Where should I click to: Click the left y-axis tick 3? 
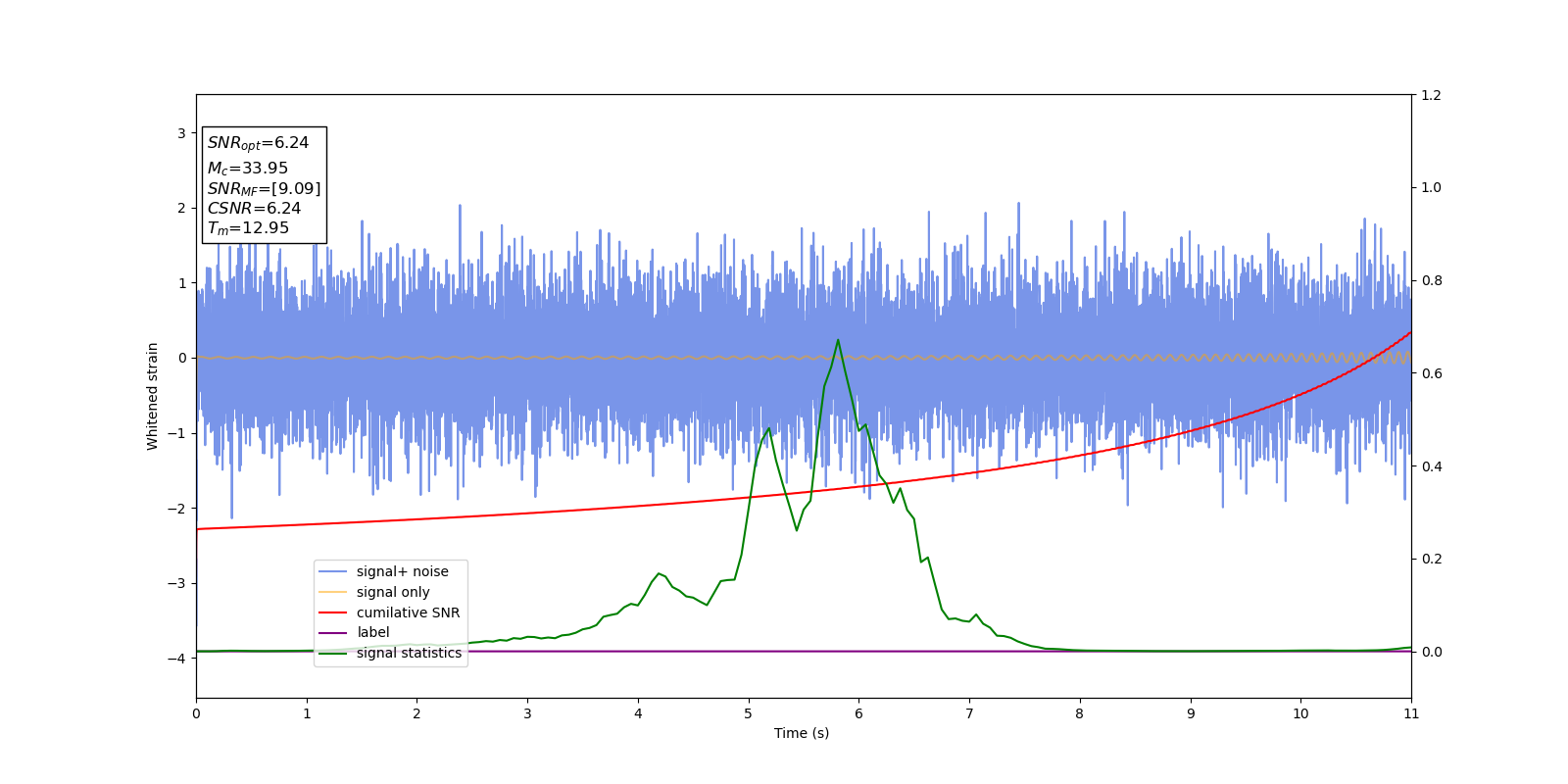point(181,133)
